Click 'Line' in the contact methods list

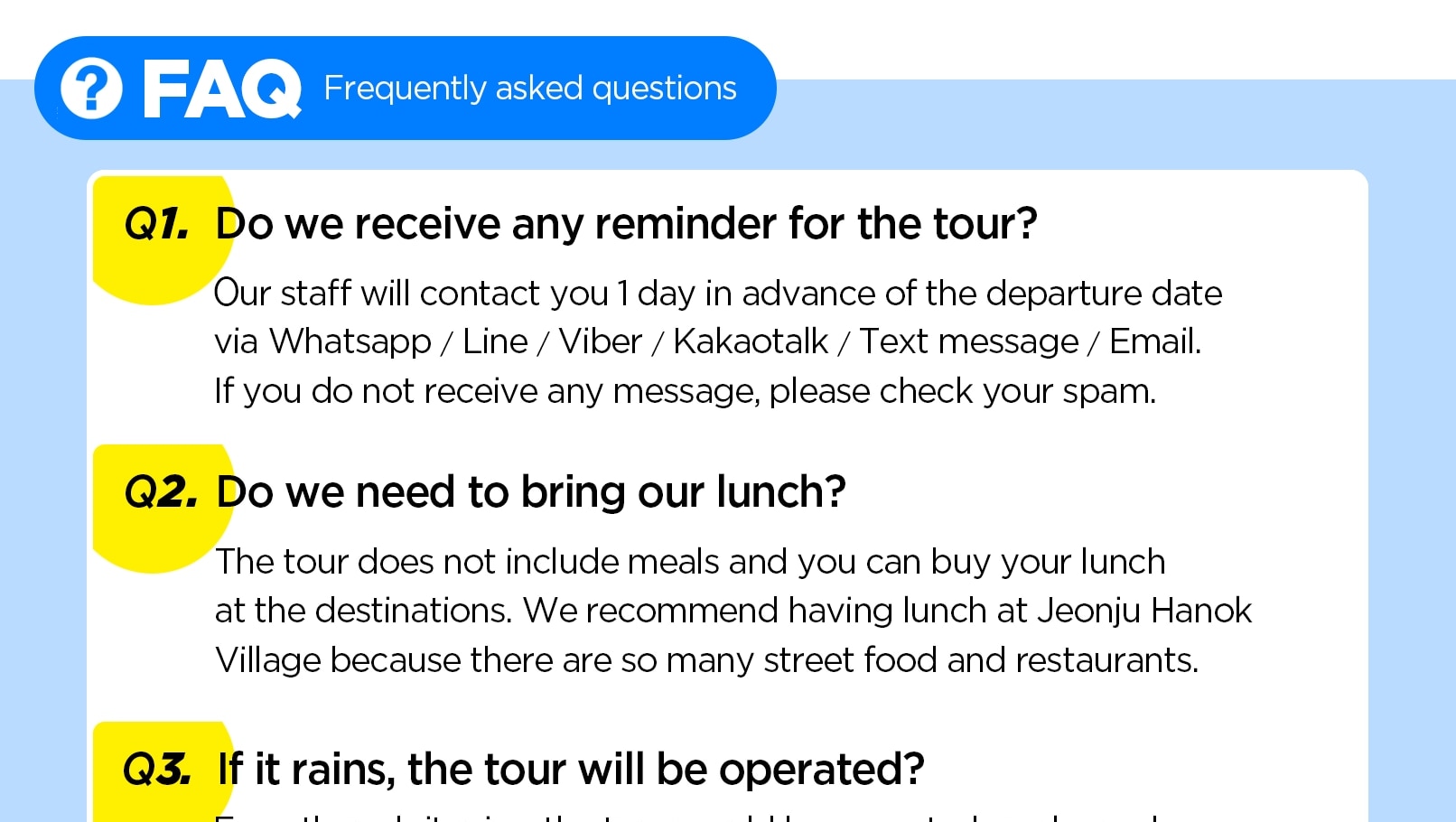tap(495, 341)
